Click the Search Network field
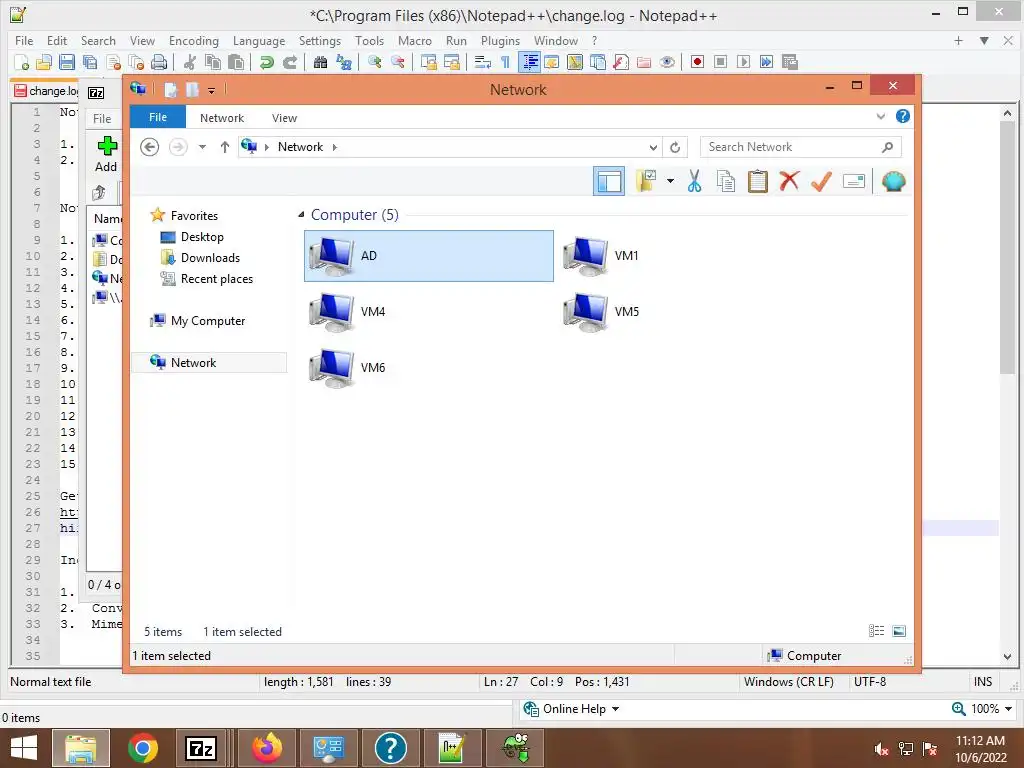This screenshot has height=768, width=1024. (x=801, y=147)
